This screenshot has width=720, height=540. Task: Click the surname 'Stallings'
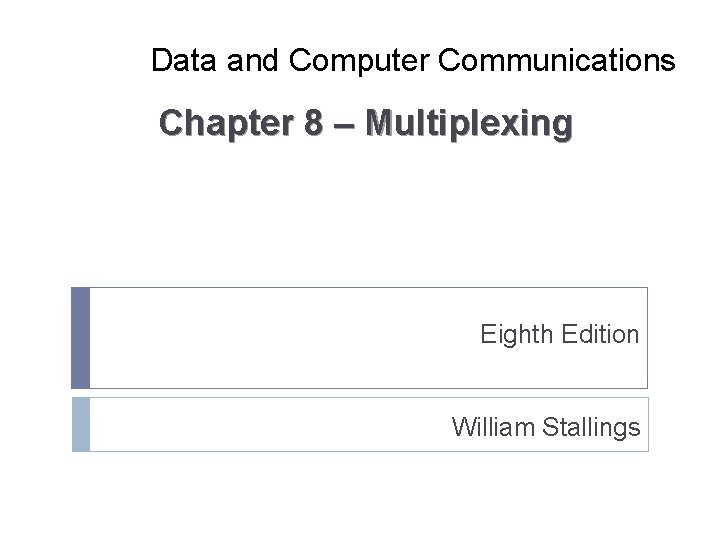(x=591, y=428)
